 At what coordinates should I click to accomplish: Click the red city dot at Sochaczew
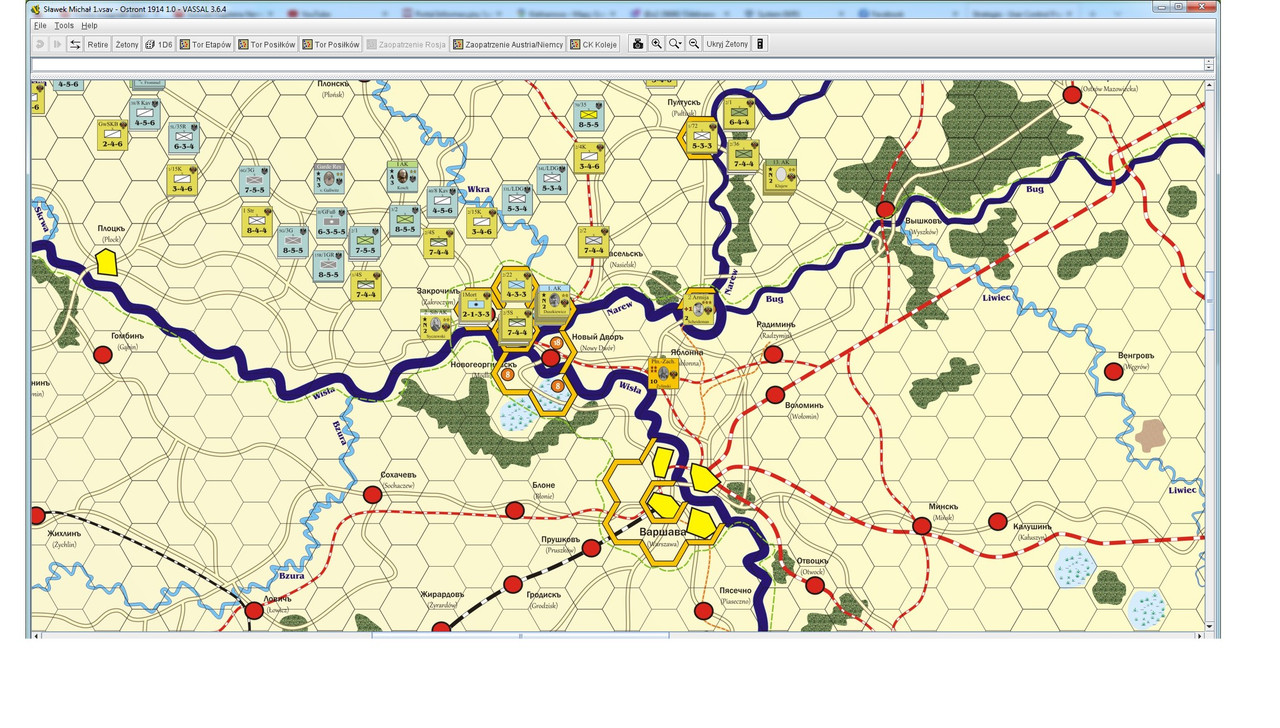372,494
